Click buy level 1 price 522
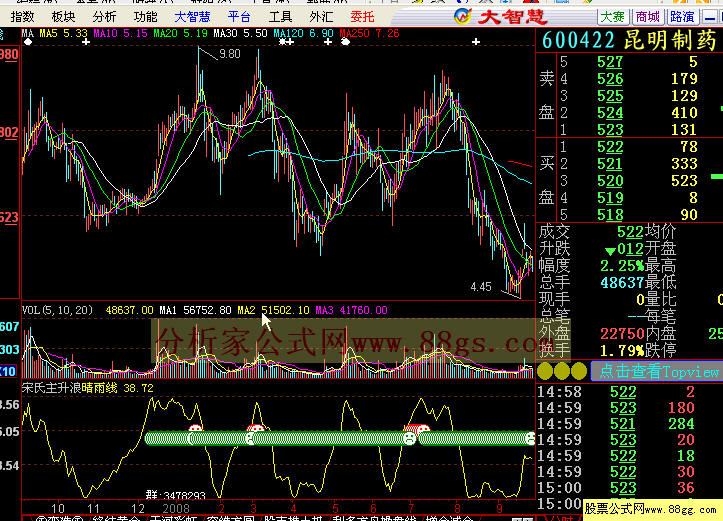Viewport: 723px width, 521px height. point(610,147)
